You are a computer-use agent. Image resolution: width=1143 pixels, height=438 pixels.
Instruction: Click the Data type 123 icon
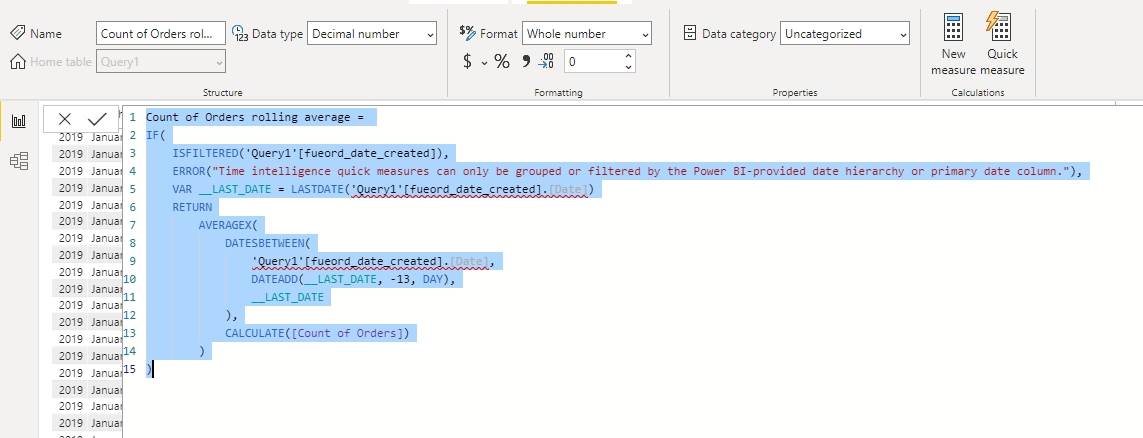[x=240, y=34]
